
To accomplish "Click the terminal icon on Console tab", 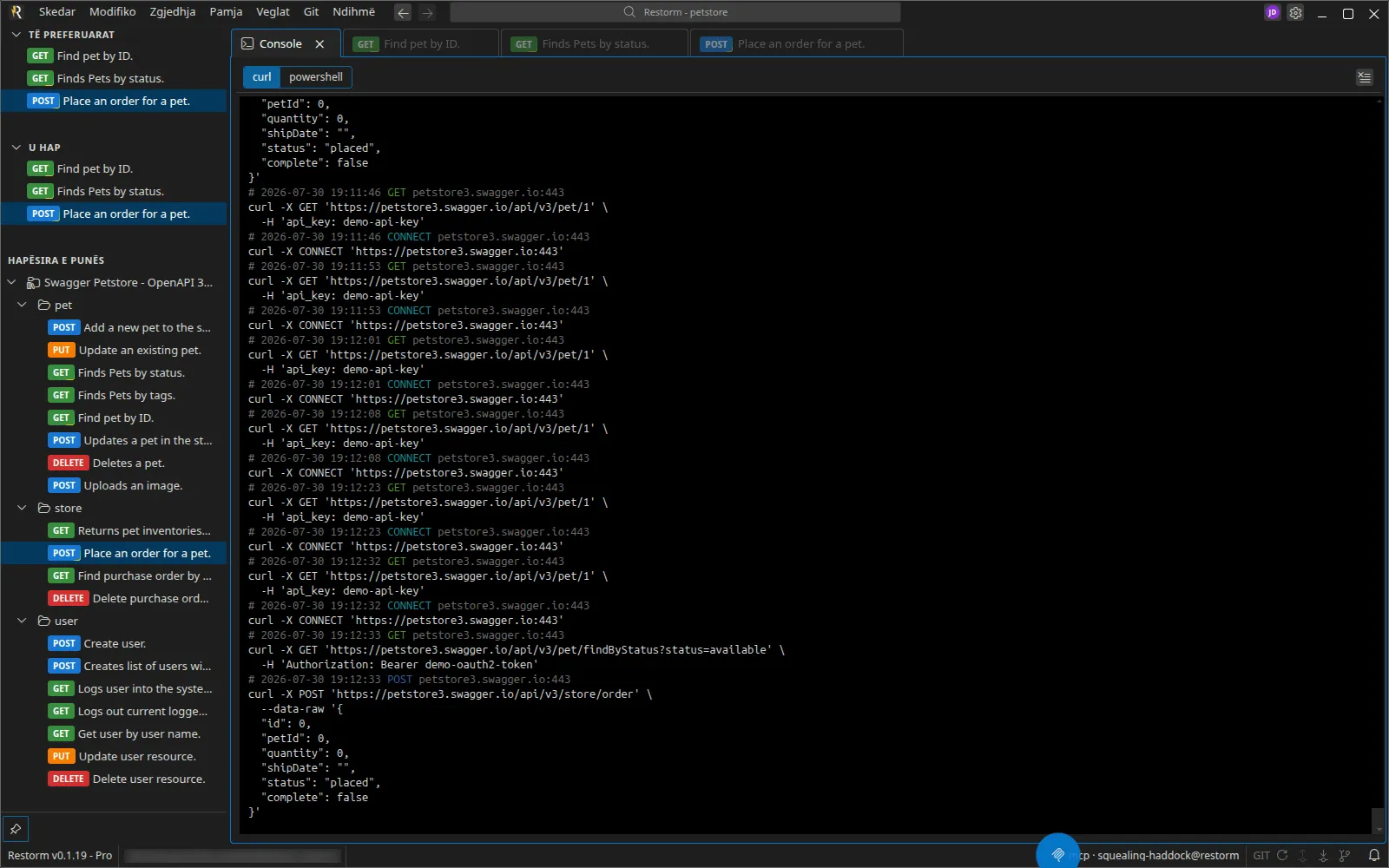I will point(247,43).
